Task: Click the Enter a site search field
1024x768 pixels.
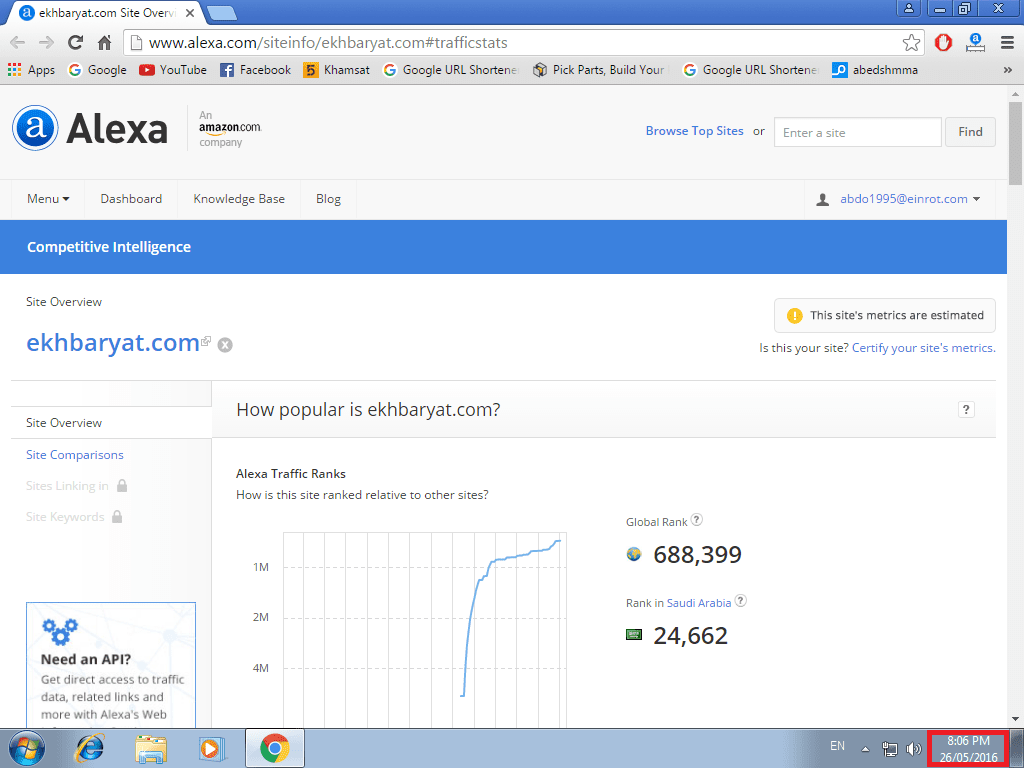Action: click(x=857, y=133)
